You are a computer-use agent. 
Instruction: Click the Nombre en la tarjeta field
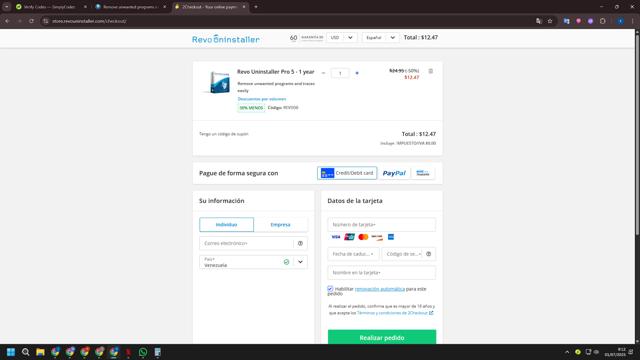(x=382, y=273)
